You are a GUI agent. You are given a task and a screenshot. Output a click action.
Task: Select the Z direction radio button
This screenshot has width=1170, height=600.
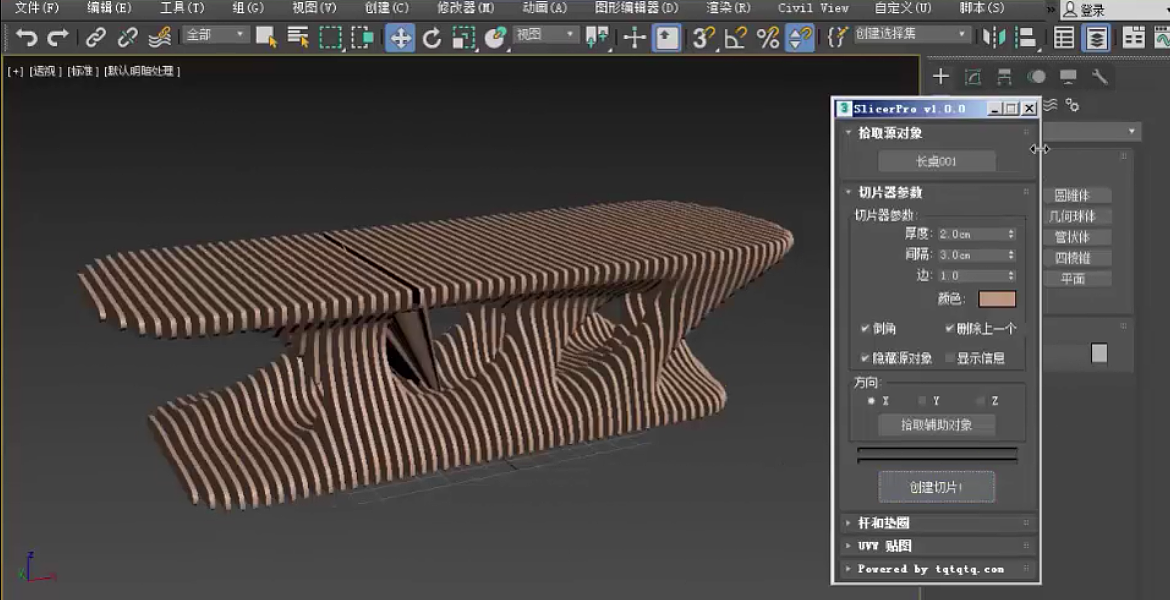coord(980,399)
